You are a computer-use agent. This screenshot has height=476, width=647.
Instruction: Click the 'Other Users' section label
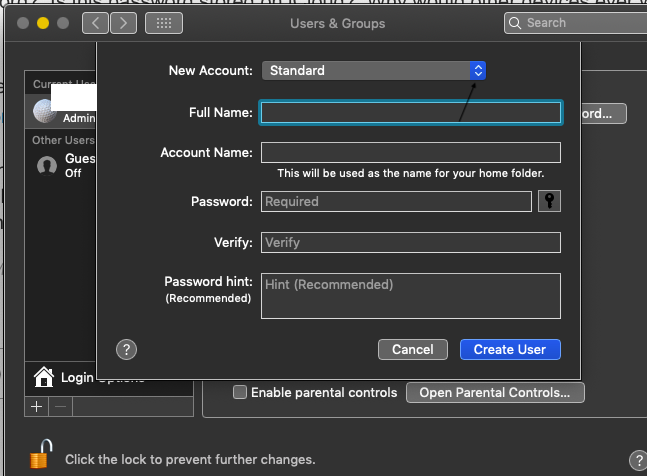click(x=64, y=140)
